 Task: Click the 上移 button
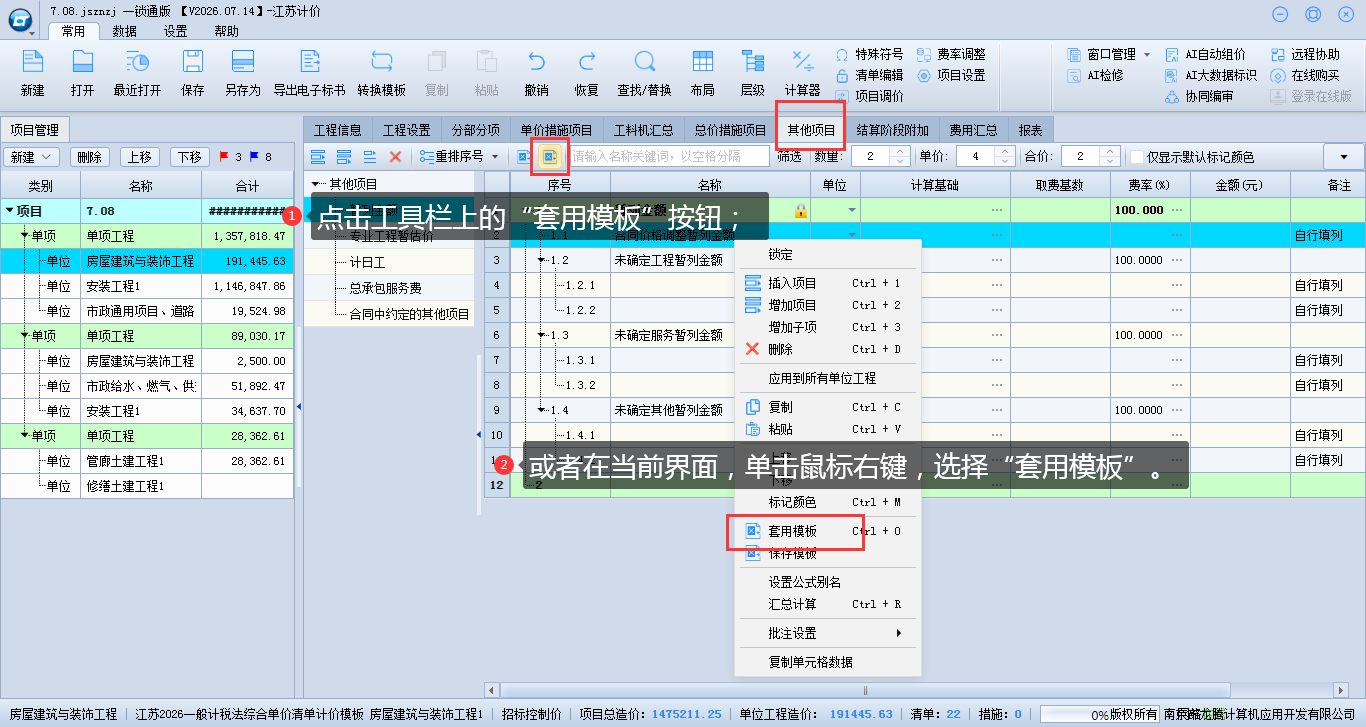tap(140, 157)
